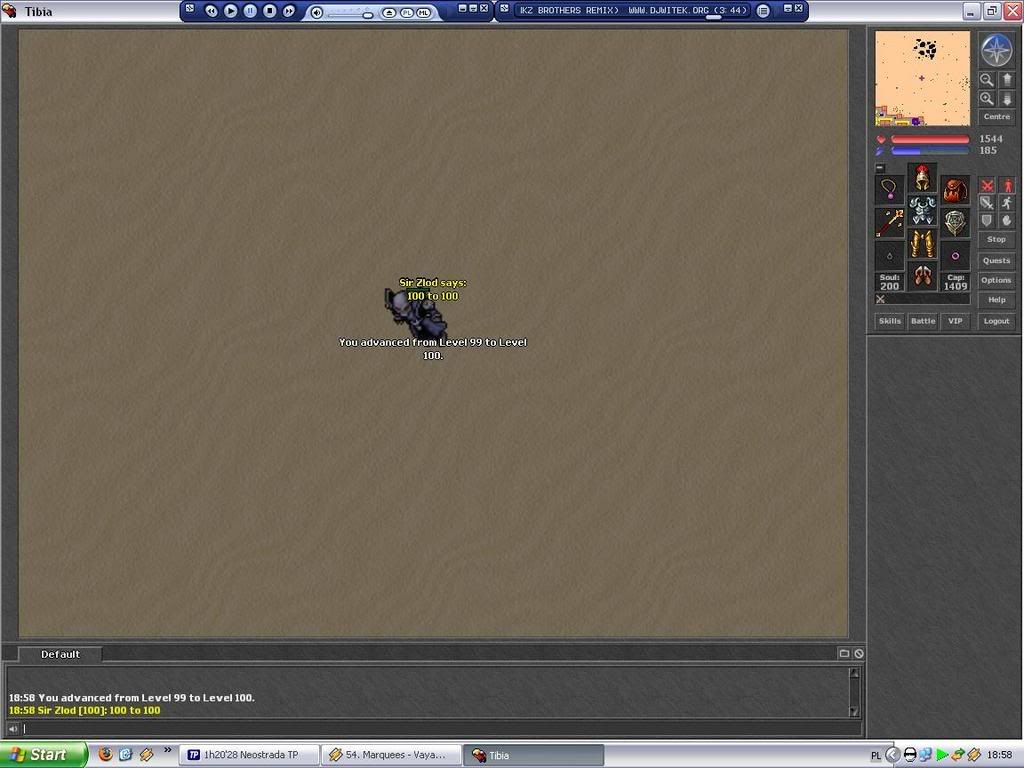Open the Battle list window

[x=923, y=321]
